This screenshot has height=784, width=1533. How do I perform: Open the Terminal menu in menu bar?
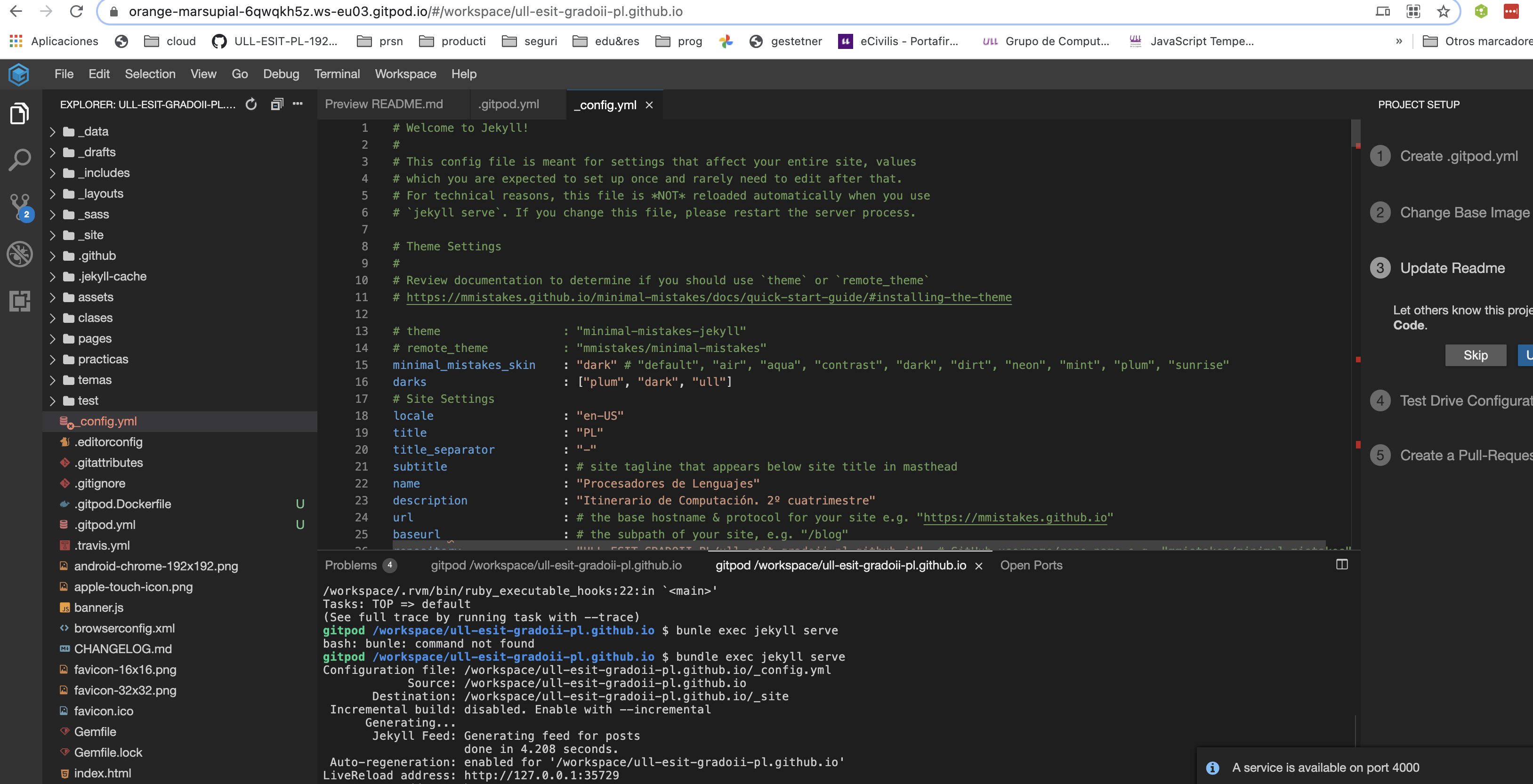337,73
